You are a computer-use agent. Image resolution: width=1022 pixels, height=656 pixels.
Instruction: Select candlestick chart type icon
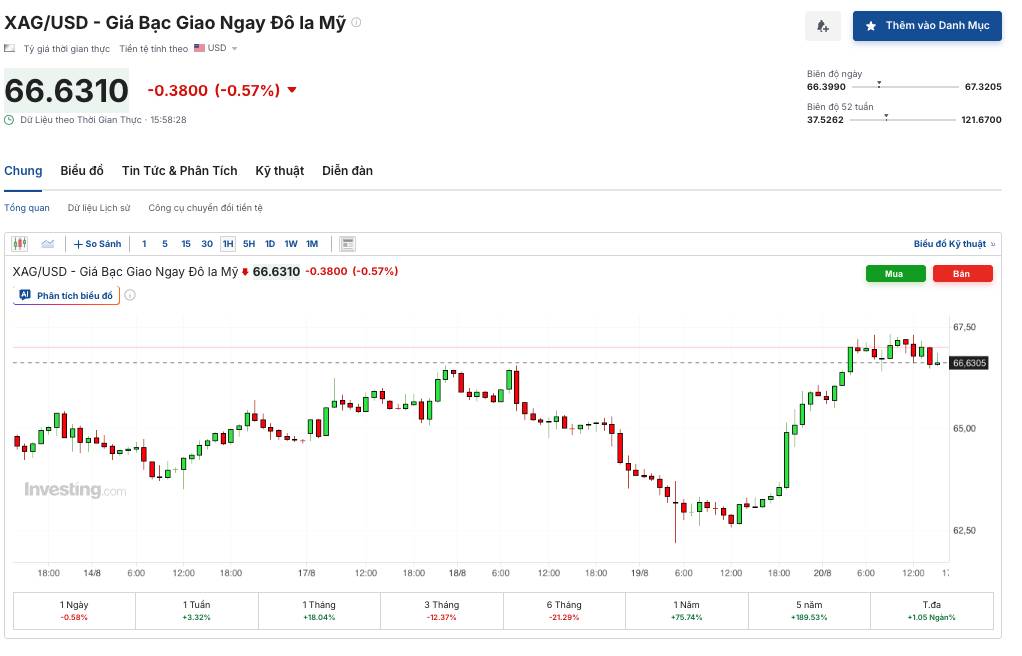[x=20, y=244]
